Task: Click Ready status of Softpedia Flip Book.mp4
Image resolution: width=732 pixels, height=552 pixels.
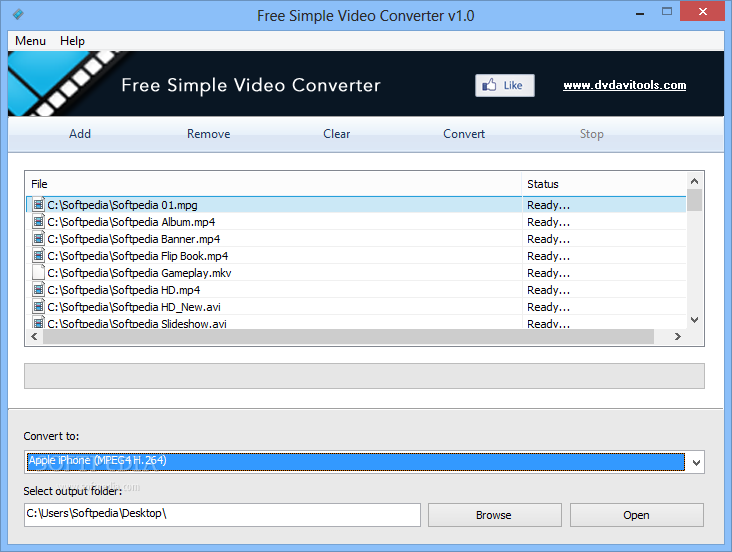Action: coord(549,256)
